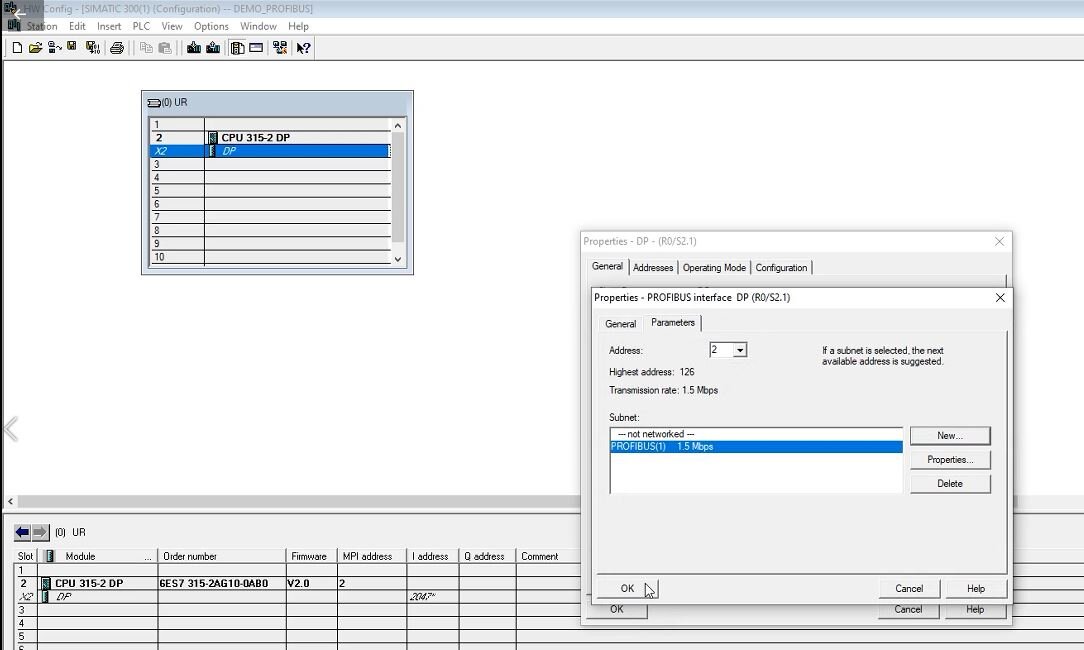Open the PLC menu

click(x=141, y=26)
